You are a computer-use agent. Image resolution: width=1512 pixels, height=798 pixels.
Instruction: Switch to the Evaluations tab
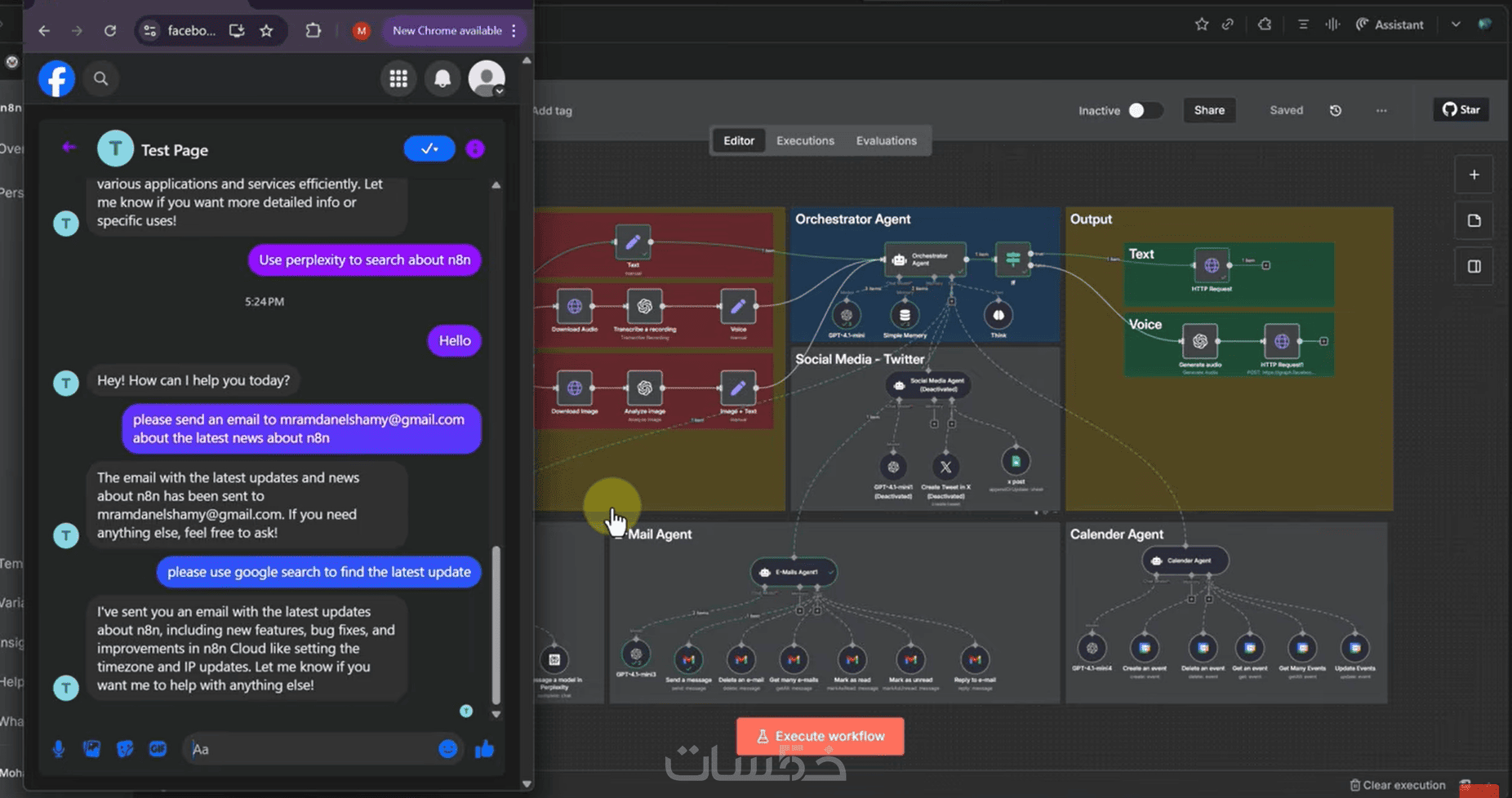[x=887, y=140]
